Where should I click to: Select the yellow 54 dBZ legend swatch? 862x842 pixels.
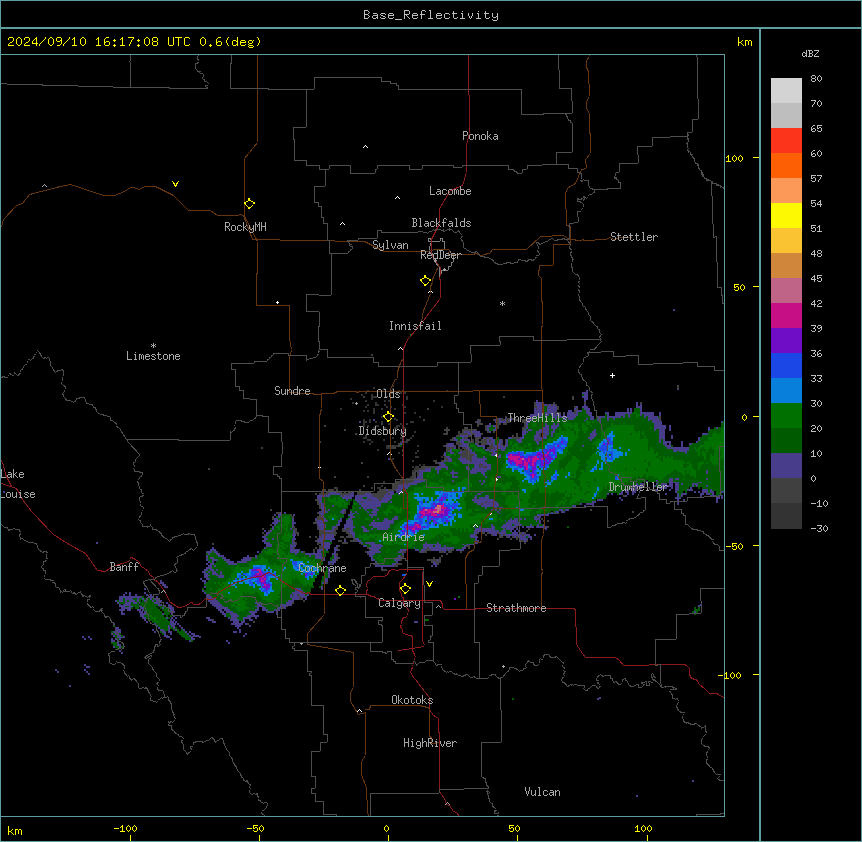pos(786,215)
